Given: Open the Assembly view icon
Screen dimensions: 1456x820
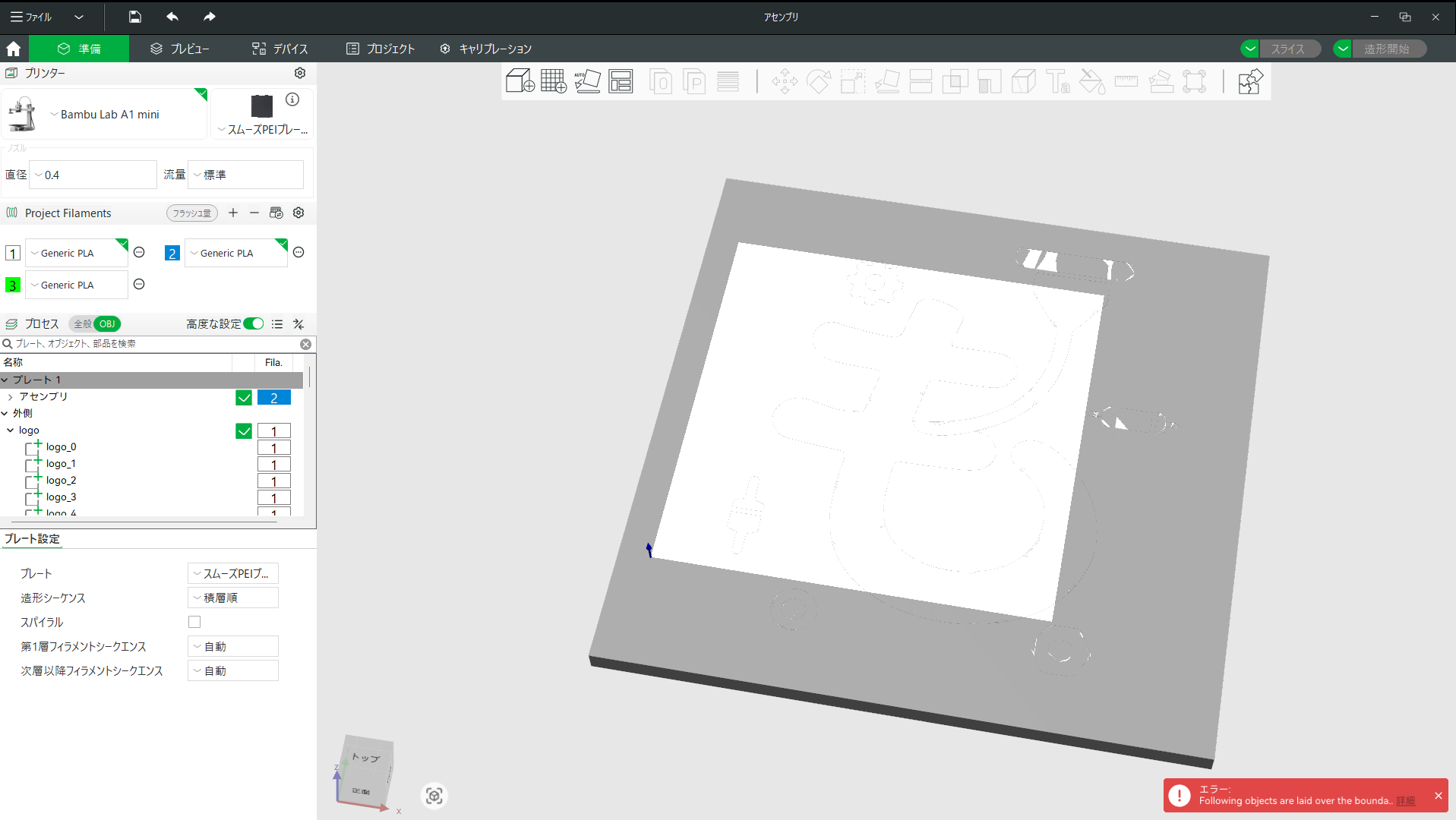Looking at the screenshot, I should click(x=1250, y=81).
